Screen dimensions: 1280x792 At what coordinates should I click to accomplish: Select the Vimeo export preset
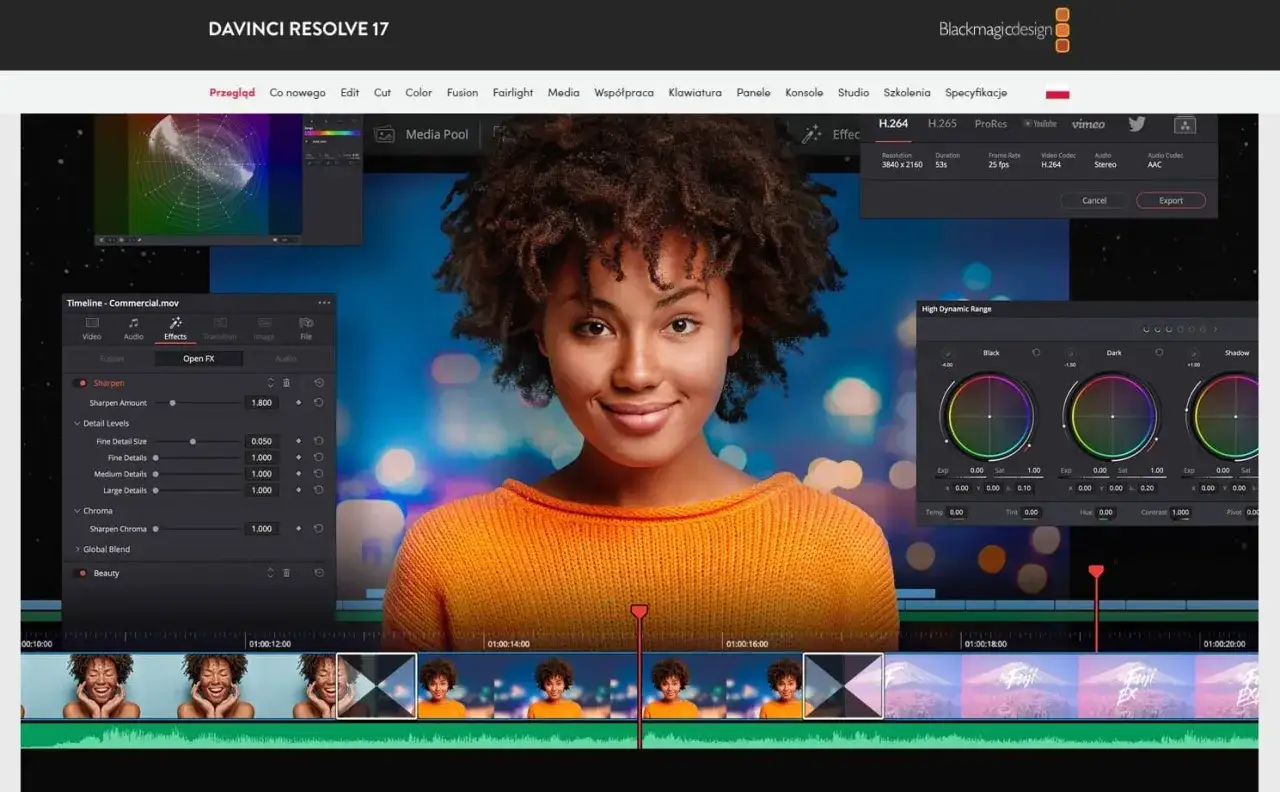click(1088, 124)
